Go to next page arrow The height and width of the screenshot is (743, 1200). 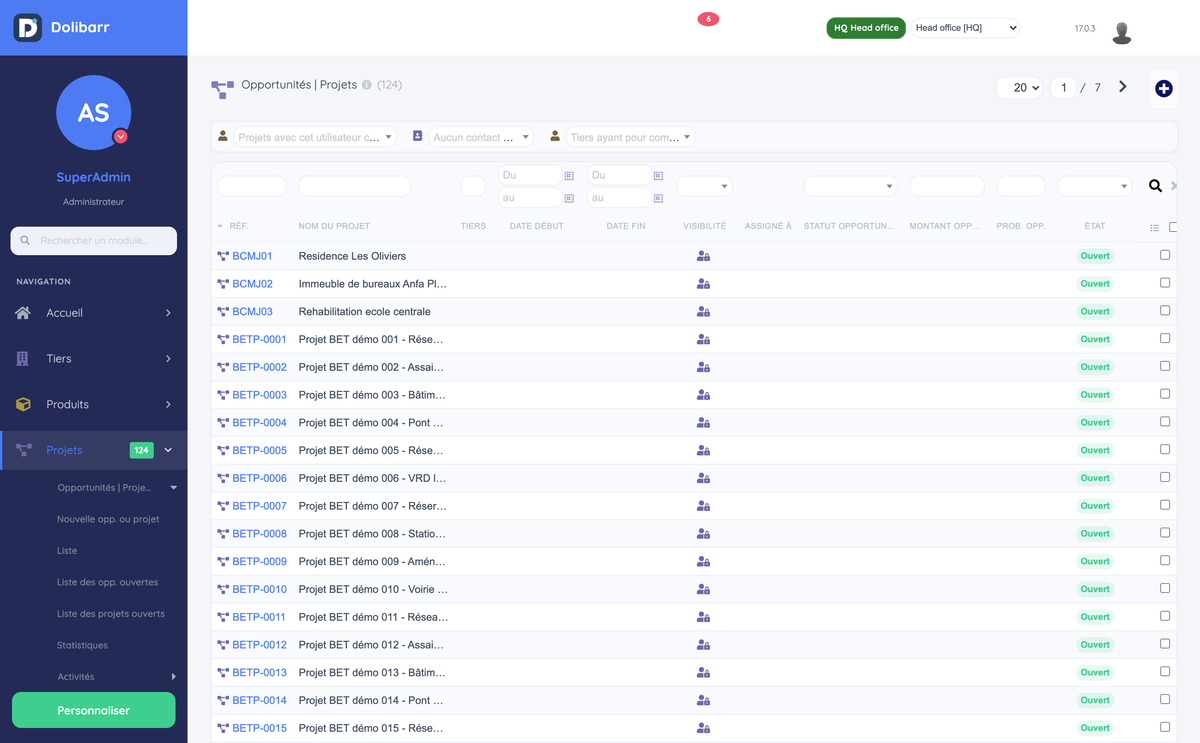coord(1123,87)
